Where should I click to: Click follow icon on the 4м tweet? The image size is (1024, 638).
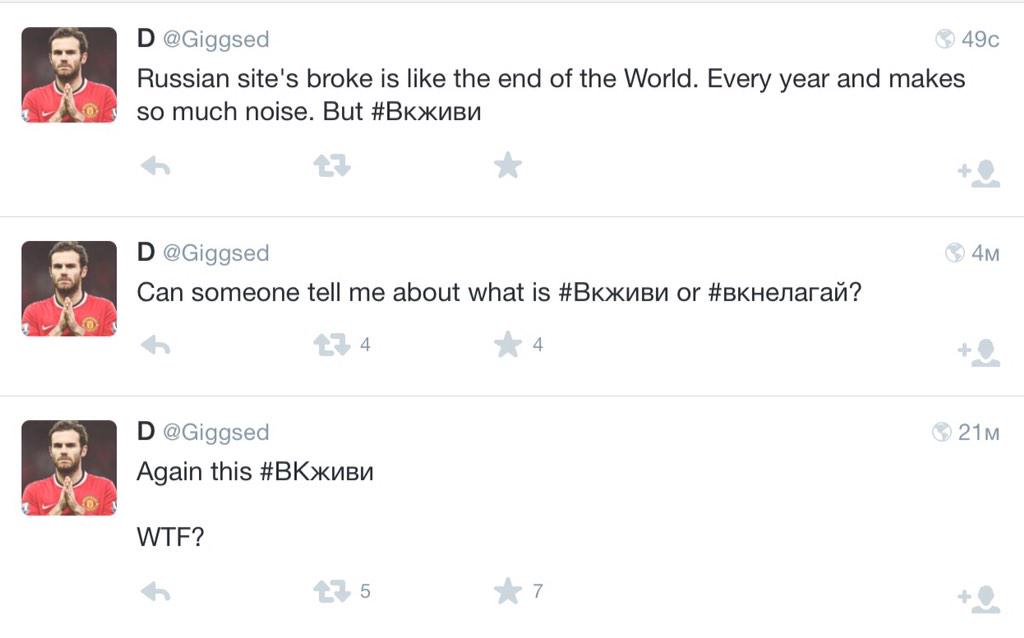978,353
